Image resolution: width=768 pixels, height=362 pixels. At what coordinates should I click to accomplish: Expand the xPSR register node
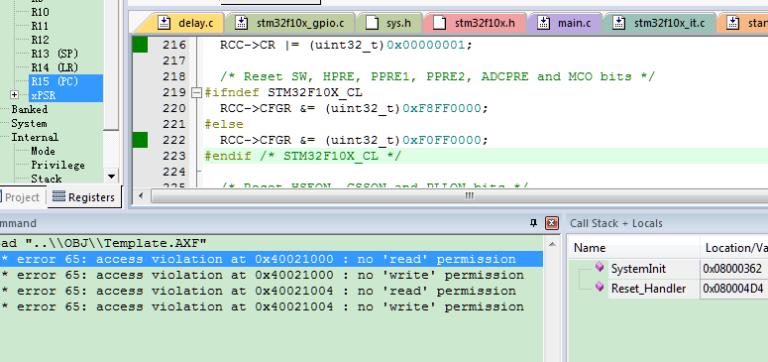14,95
